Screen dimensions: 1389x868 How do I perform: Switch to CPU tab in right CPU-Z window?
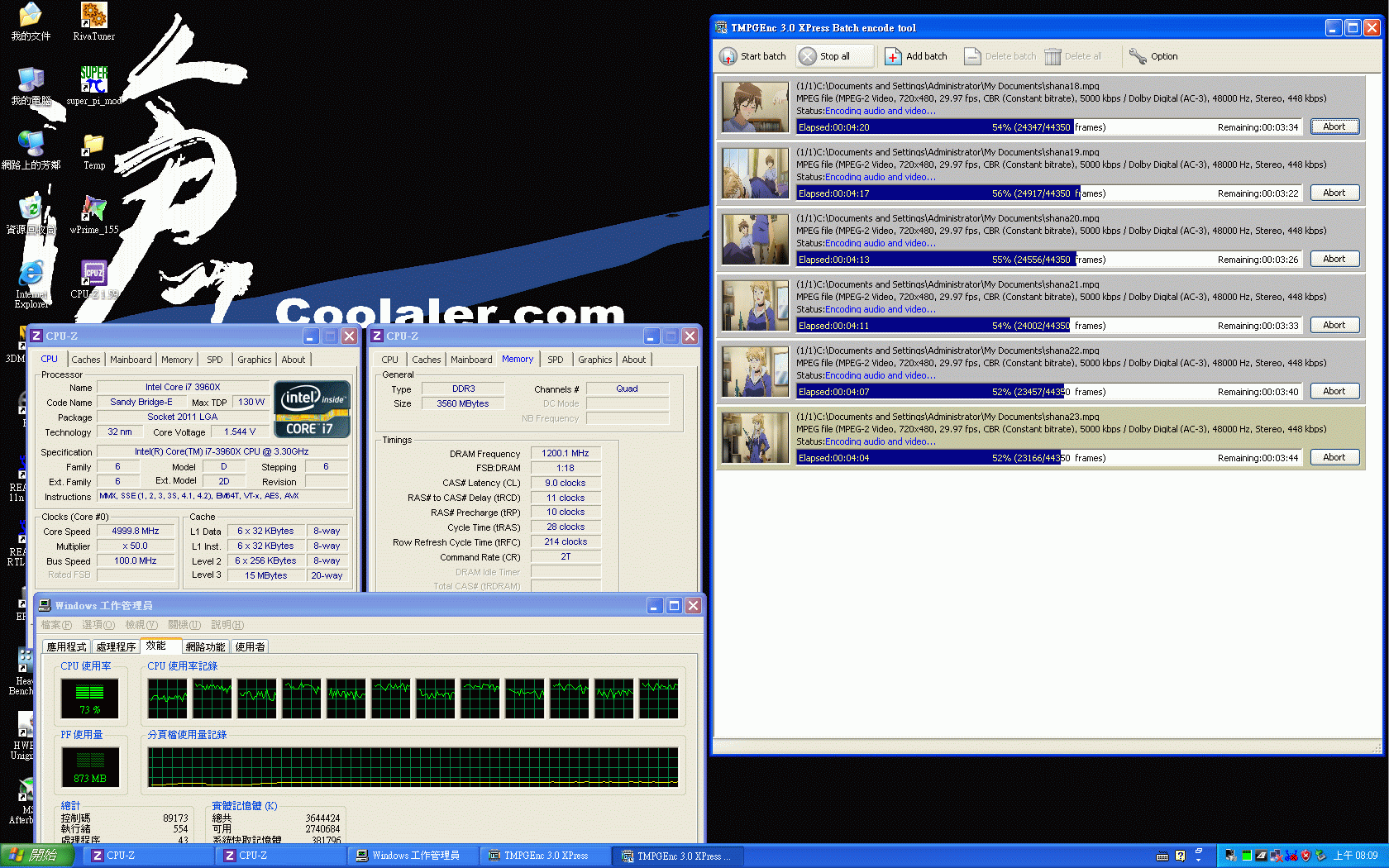(389, 360)
